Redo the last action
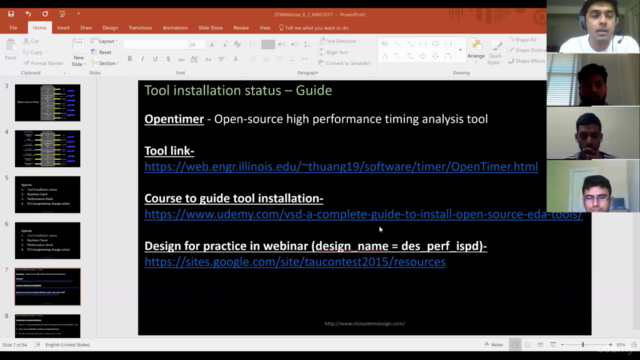 (45, 14)
